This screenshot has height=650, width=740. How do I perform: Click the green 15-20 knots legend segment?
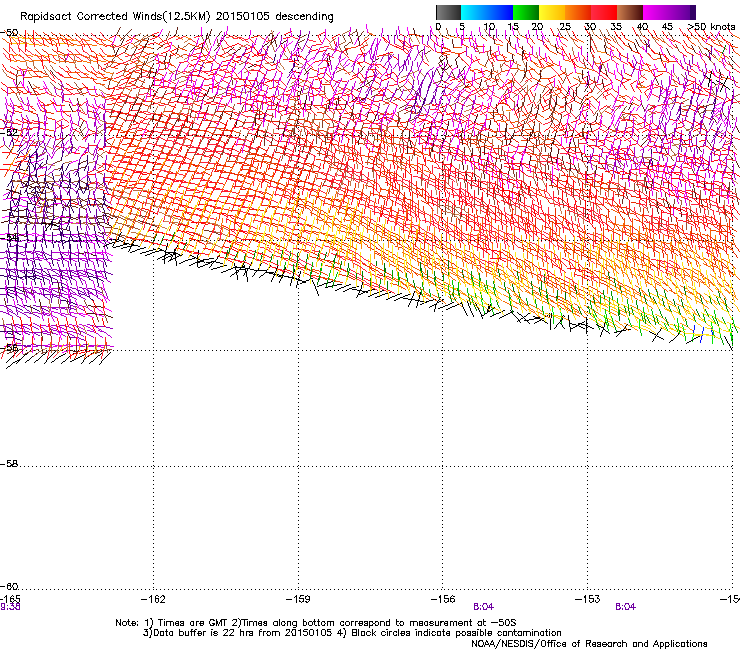pyautogui.click(x=526, y=12)
